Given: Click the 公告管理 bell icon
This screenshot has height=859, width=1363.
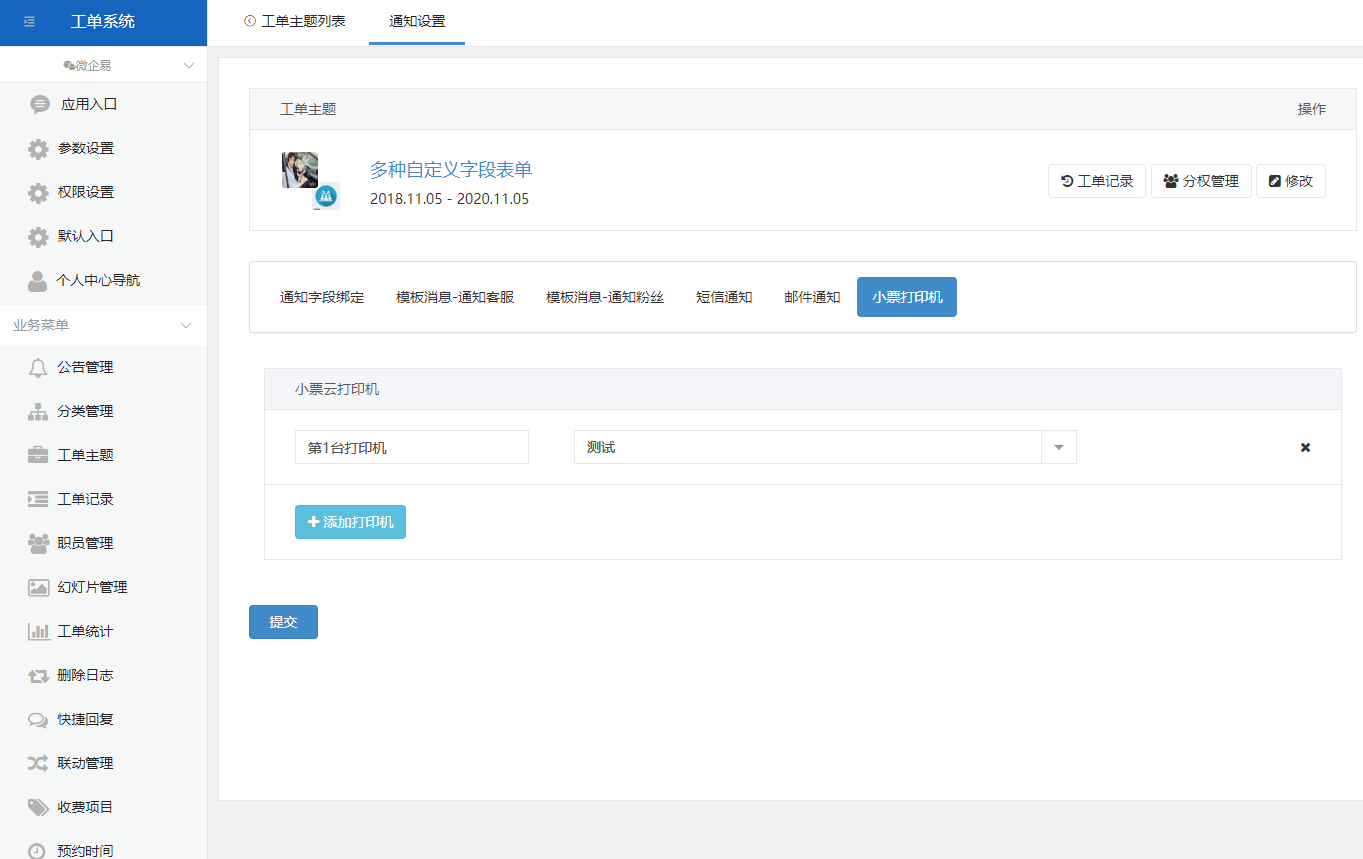Looking at the screenshot, I should point(38,367).
